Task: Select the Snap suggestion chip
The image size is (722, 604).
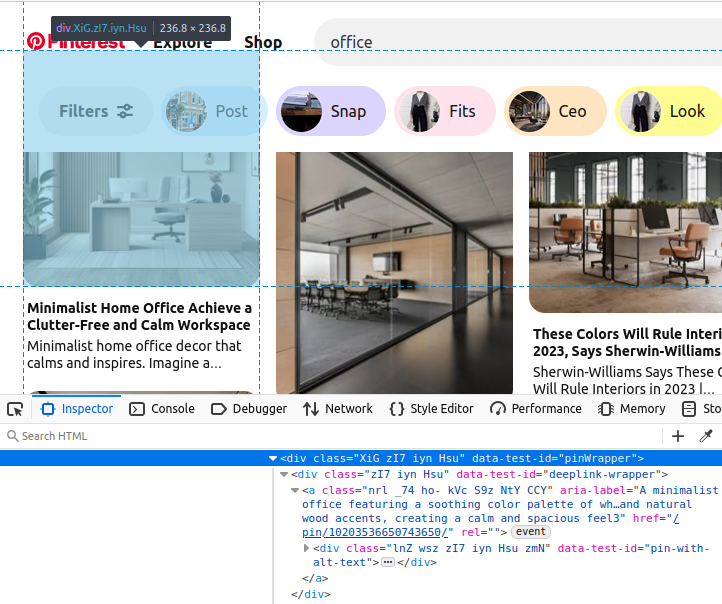Action: click(331, 111)
